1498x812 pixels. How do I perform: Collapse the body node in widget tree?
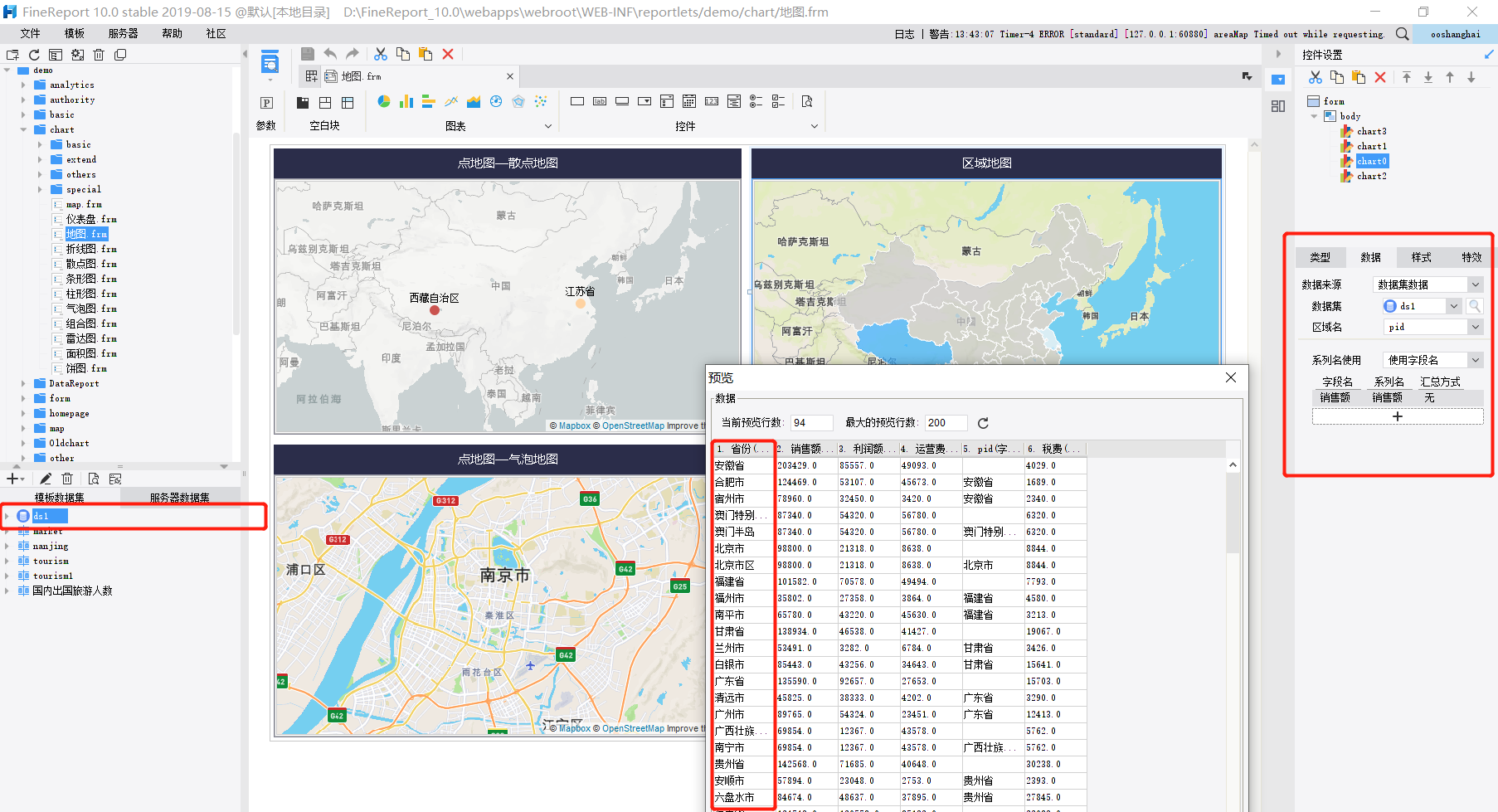[x=1315, y=116]
